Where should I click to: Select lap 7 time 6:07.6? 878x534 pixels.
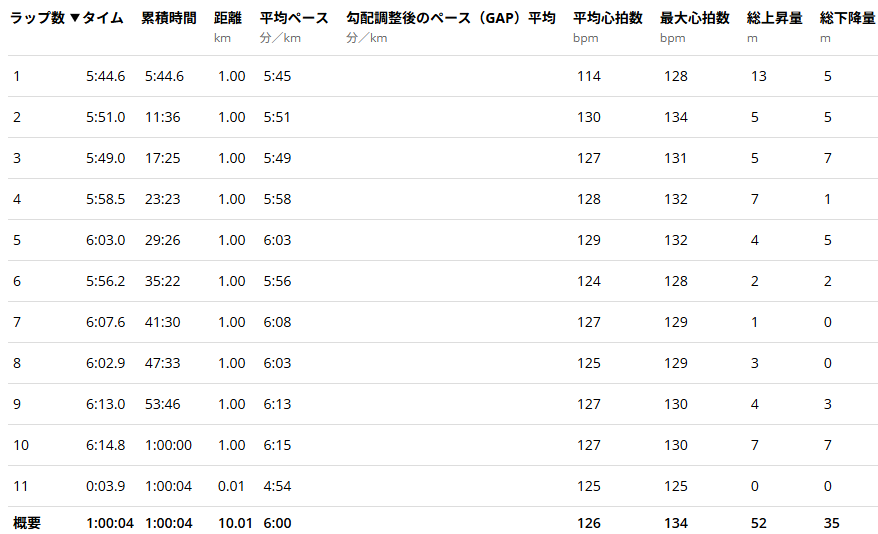pyautogui.click(x=105, y=322)
